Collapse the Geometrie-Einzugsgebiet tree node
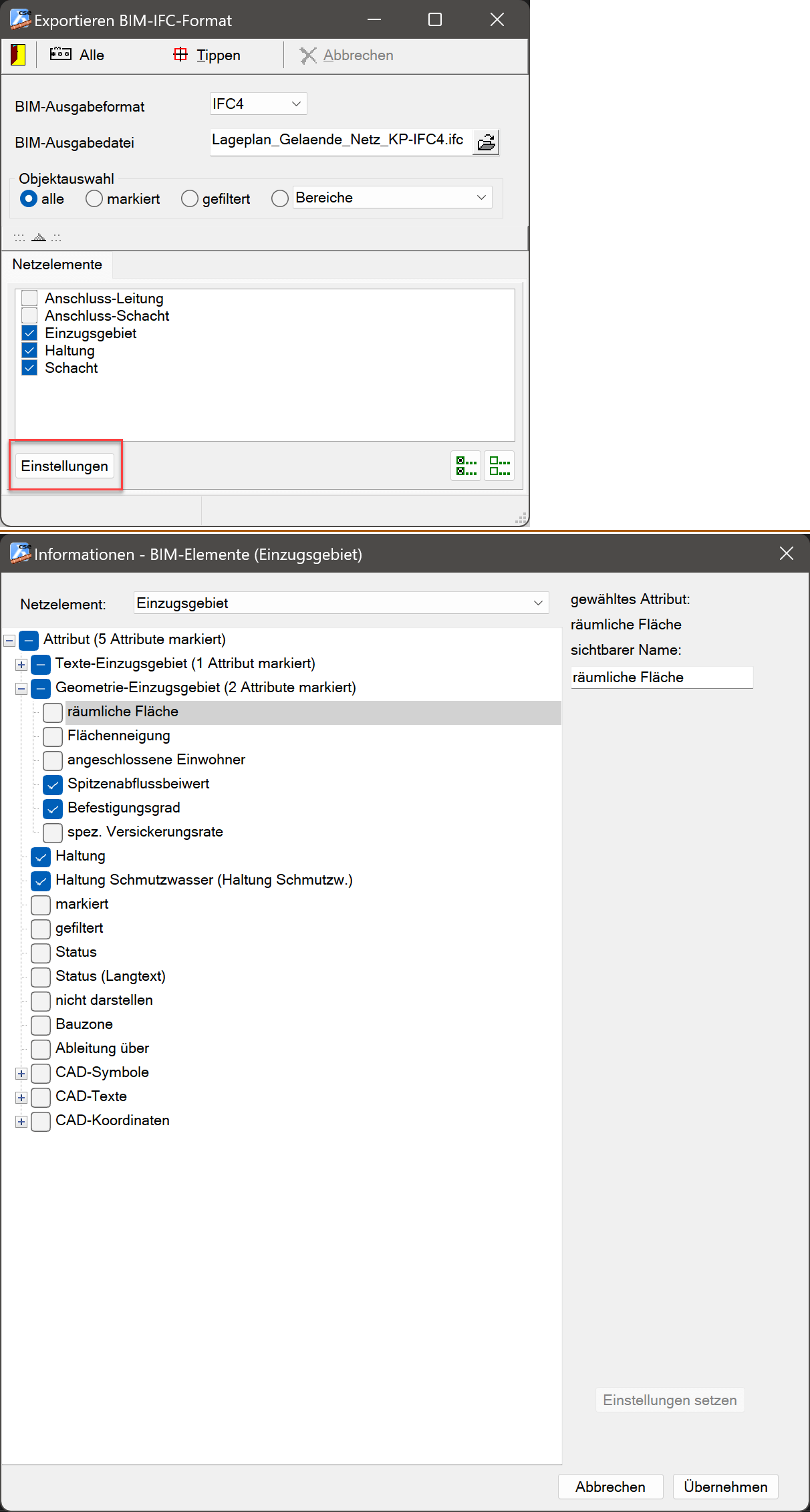Screen dimensions: 810x1512 [21, 688]
